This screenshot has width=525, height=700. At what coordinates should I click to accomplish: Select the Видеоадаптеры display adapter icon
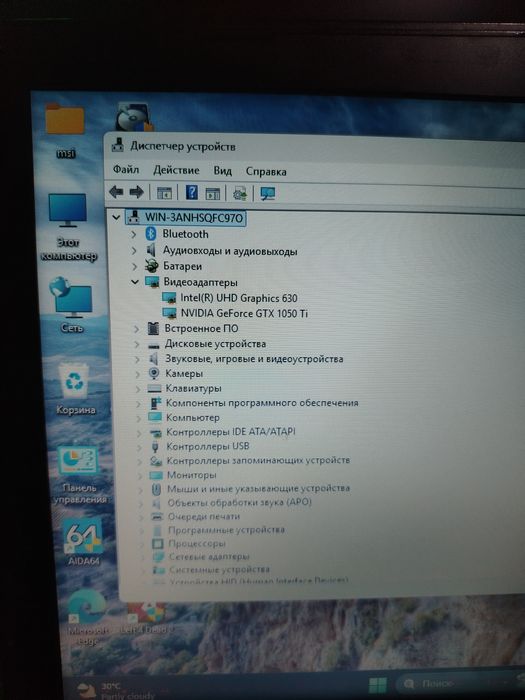coord(152,282)
